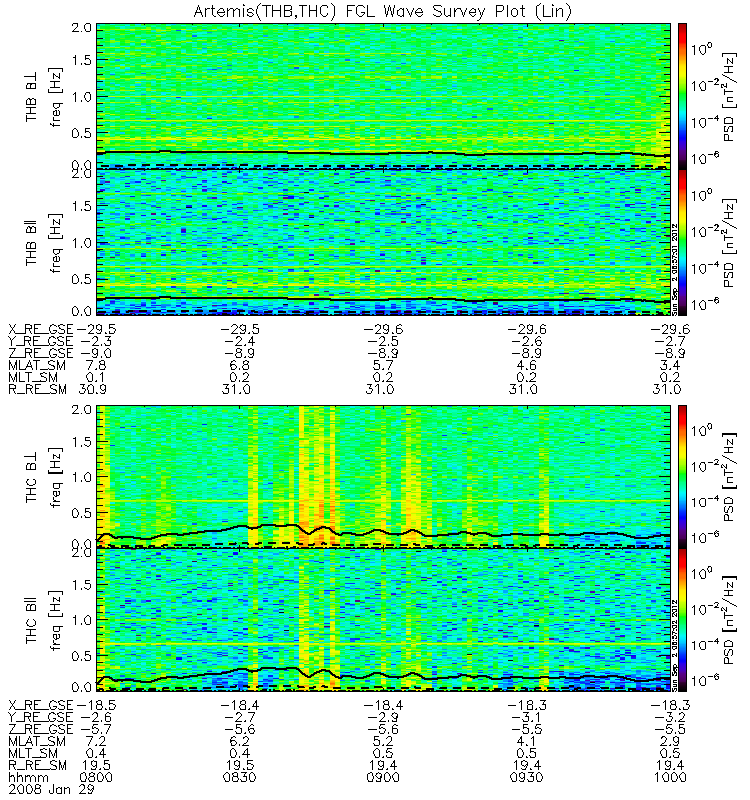750x800 pixels.
Task: Click the 'hhmm' row label
Action: coord(28,778)
